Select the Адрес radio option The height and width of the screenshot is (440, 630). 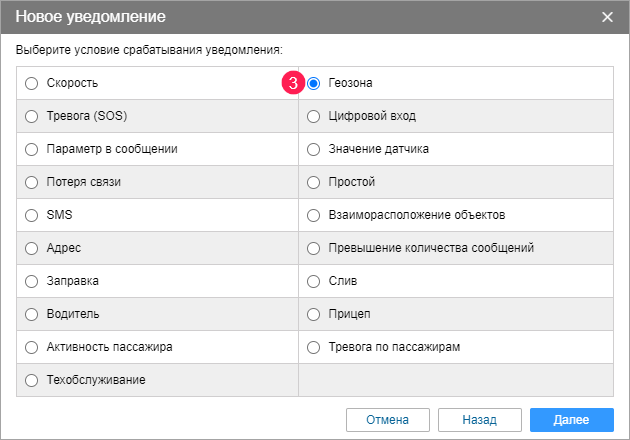[x=32, y=248]
